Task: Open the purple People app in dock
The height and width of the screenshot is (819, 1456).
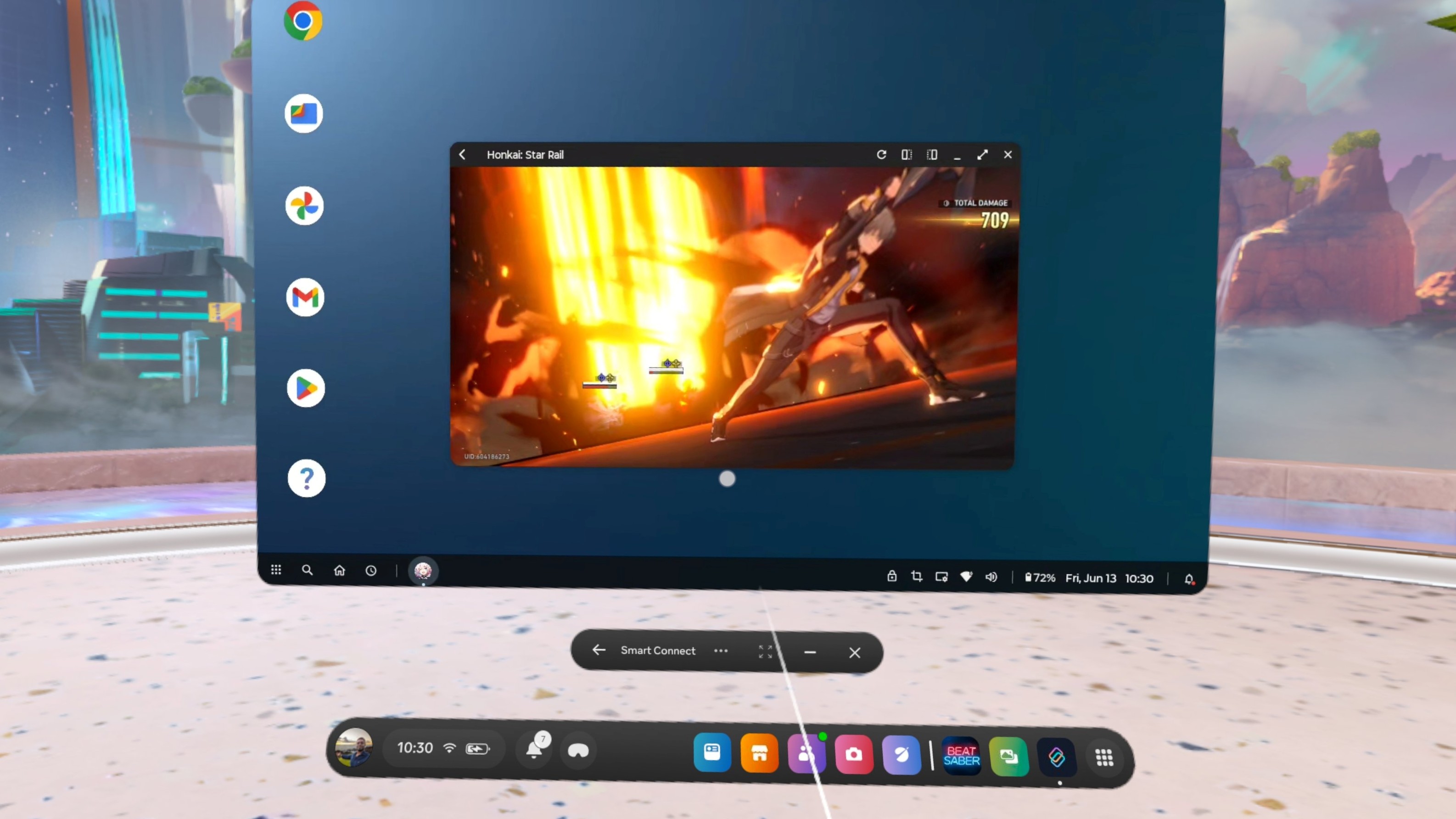Action: (x=806, y=753)
